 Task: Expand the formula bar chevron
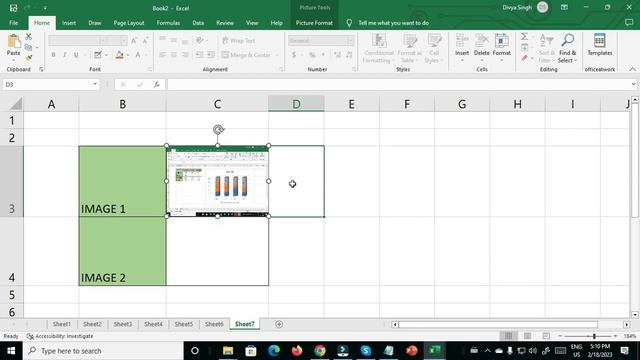[x=633, y=84]
